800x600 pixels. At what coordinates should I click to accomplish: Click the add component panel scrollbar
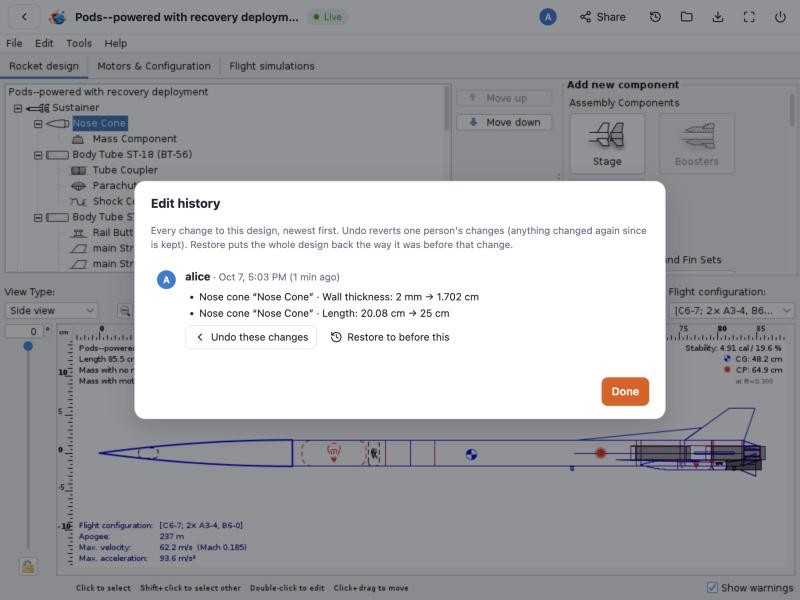(x=792, y=110)
